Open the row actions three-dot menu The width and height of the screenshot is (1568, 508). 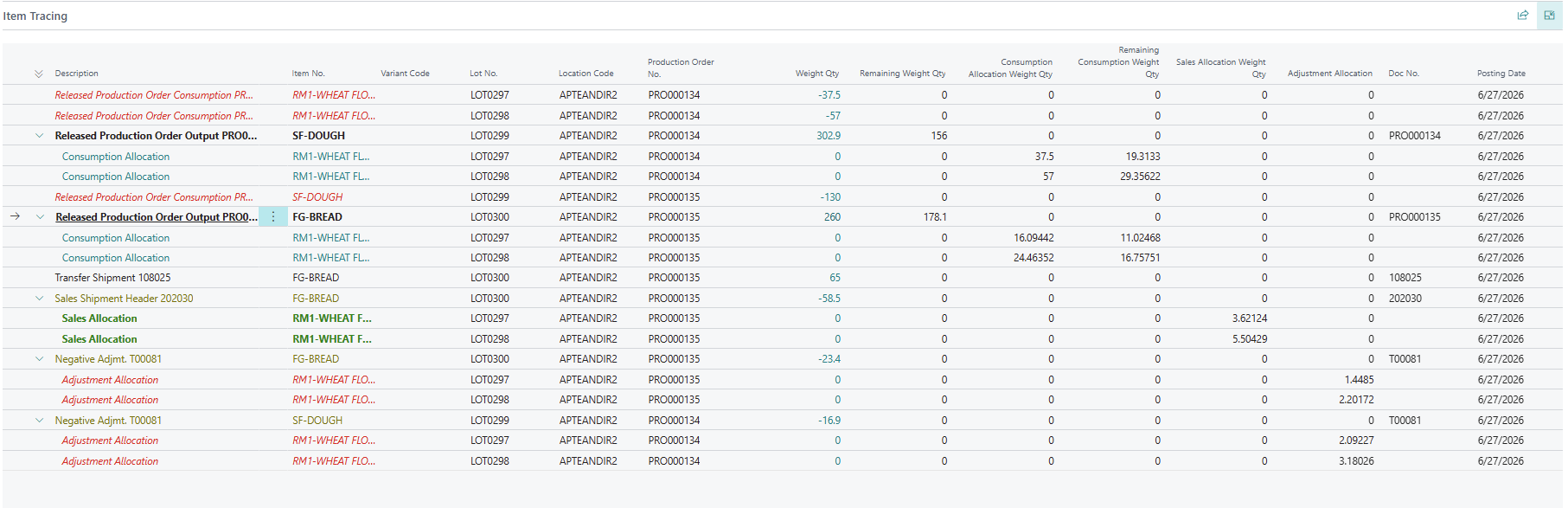[x=273, y=217]
